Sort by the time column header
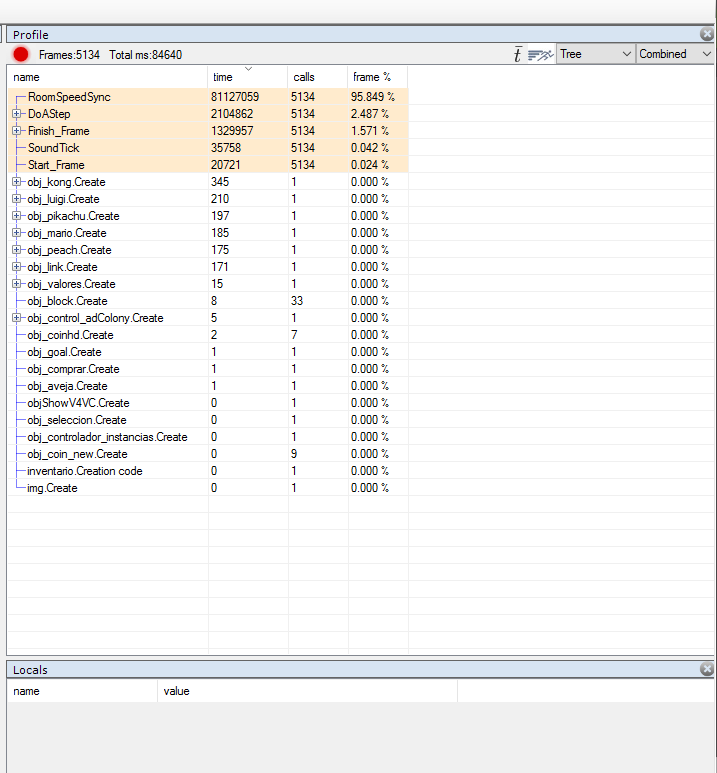The image size is (717, 773). pyautogui.click(x=248, y=77)
